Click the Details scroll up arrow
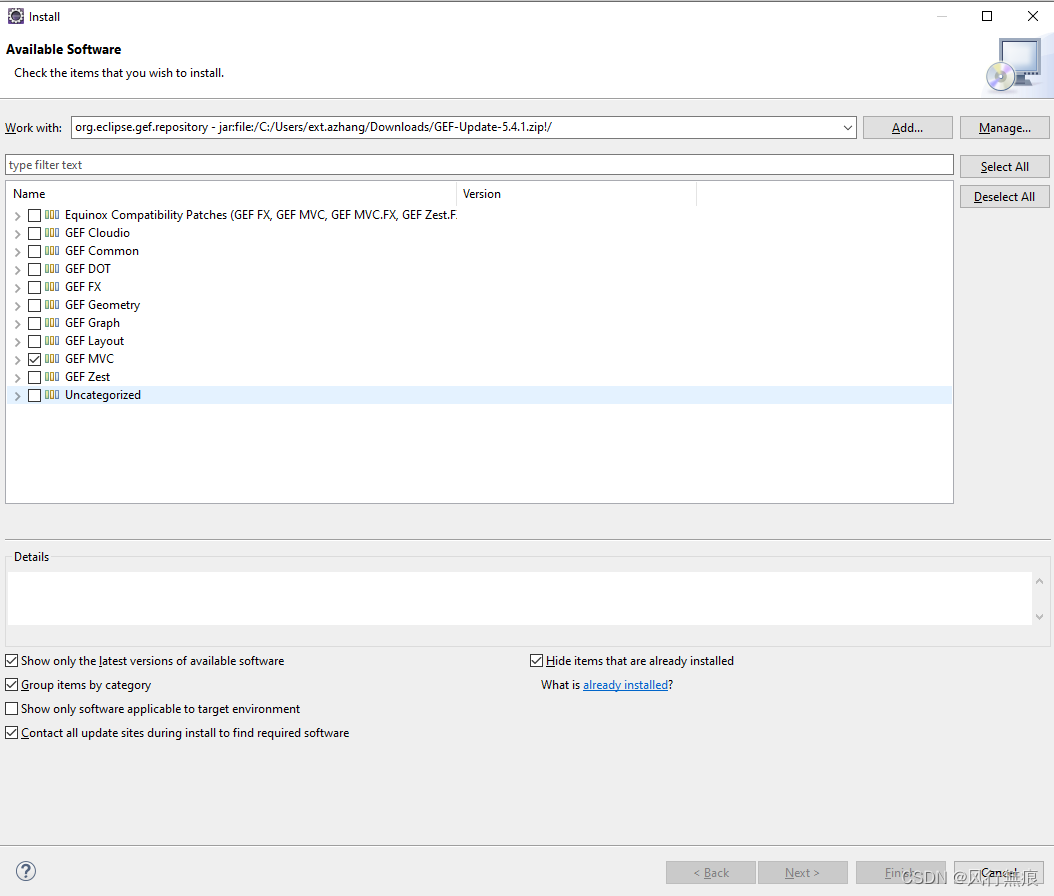The image size is (1054, 896). pyautogui.click(x=1039, y=581)
